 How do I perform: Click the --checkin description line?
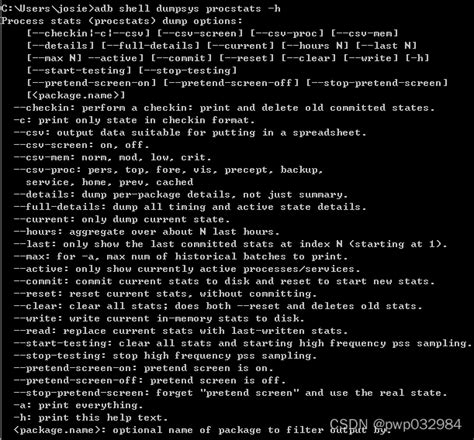[x=224, y=108]
